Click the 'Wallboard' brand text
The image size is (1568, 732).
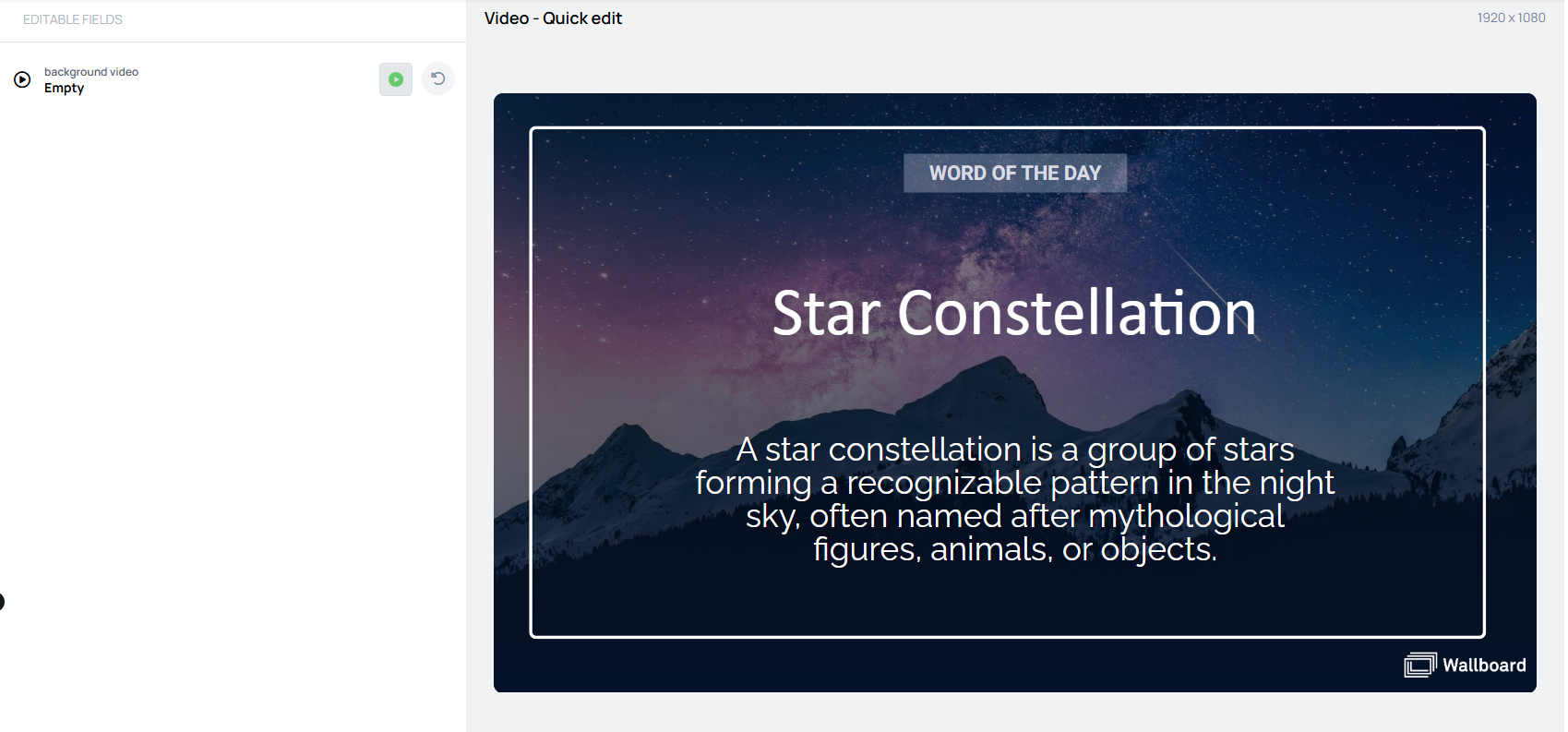coord(1484,666)
